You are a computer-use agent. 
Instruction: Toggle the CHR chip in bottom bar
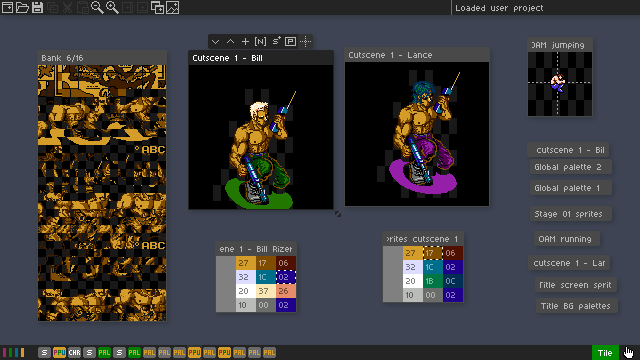pyautogui.click(x=74, y=352)
